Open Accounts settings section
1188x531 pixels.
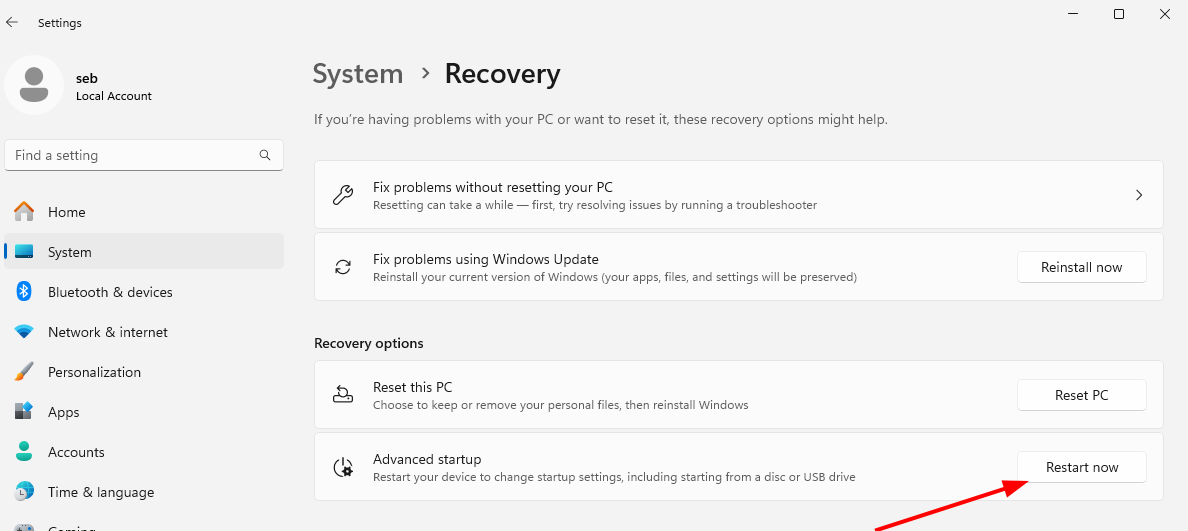[76, 452]
